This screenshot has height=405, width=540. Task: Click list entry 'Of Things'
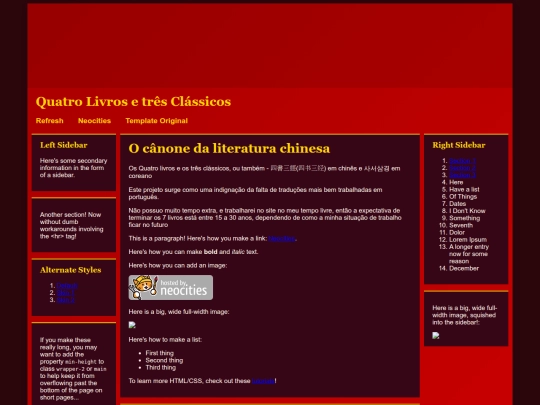point(463,197)
